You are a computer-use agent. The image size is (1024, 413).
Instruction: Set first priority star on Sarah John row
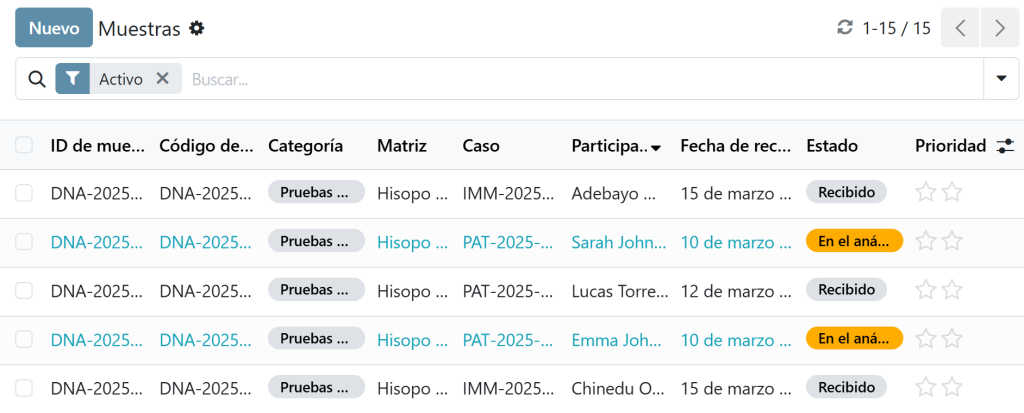pos(926,241)
